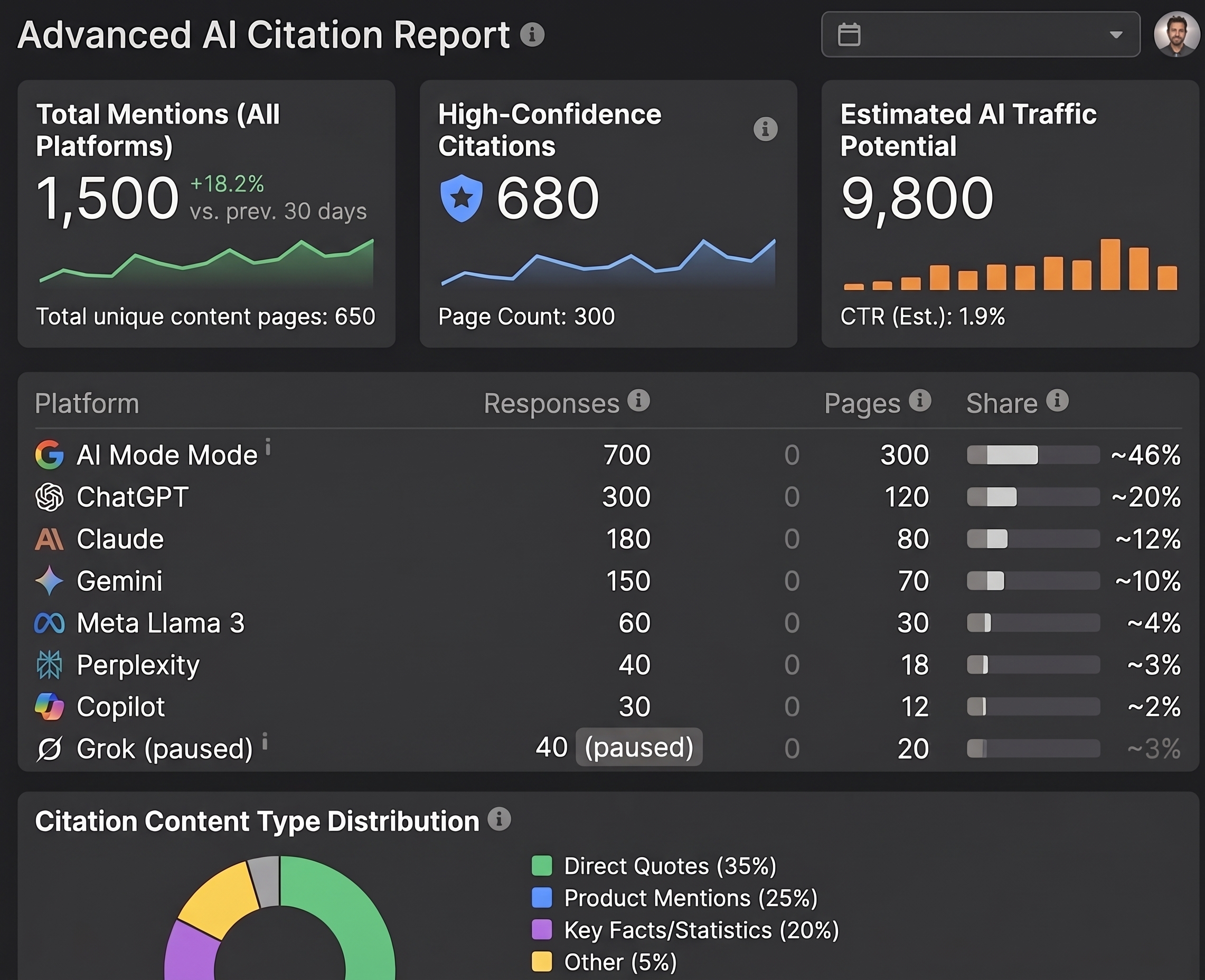Viewport: 1205px width, 980px height.
Task: Click the High-Confidence Citations info icon
Action: pos(765,129)
